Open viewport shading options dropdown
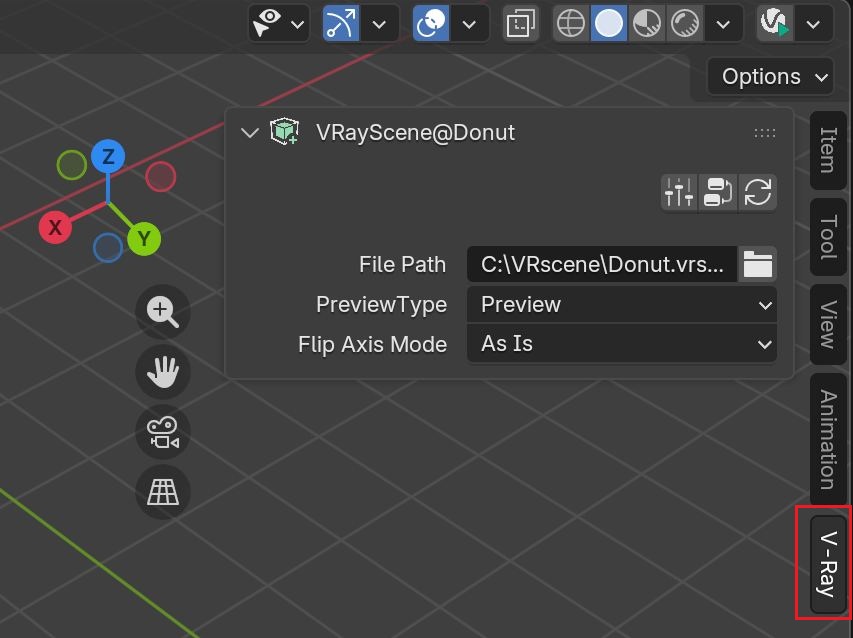The image size is (853, 638). point(723,24)
